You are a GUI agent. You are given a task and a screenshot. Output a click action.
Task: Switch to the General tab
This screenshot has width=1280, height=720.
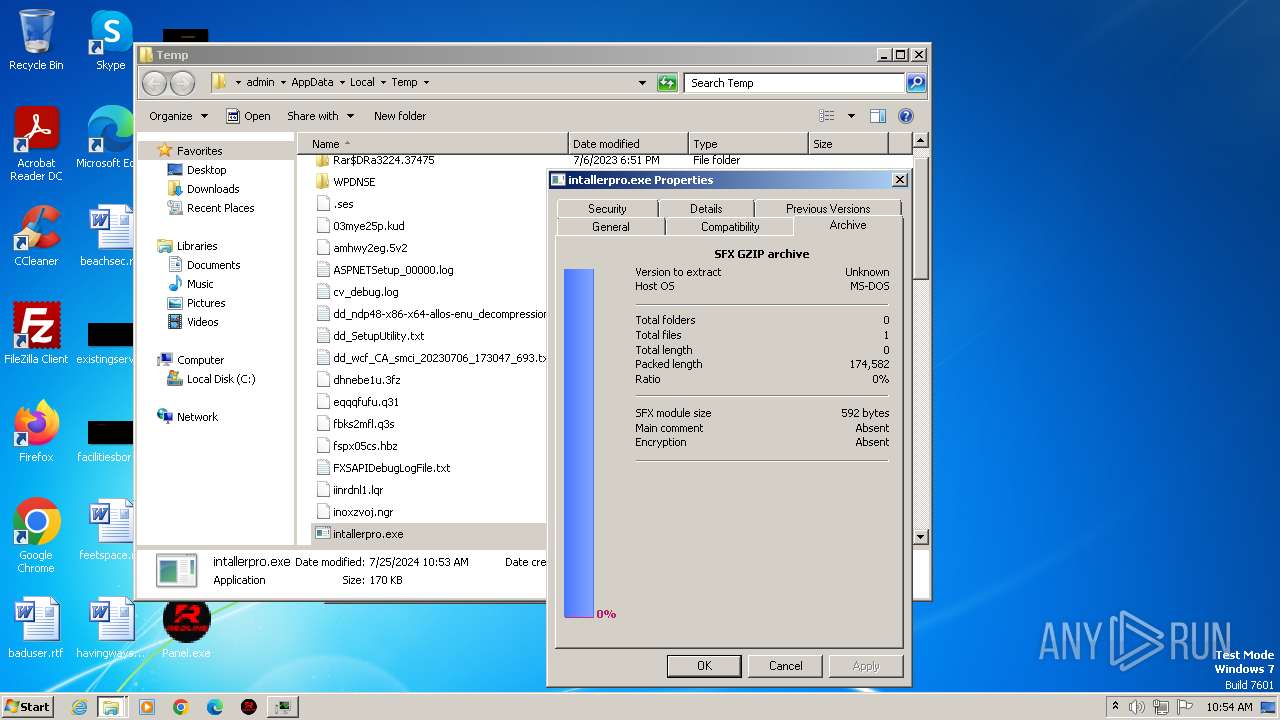pos(611,227)
